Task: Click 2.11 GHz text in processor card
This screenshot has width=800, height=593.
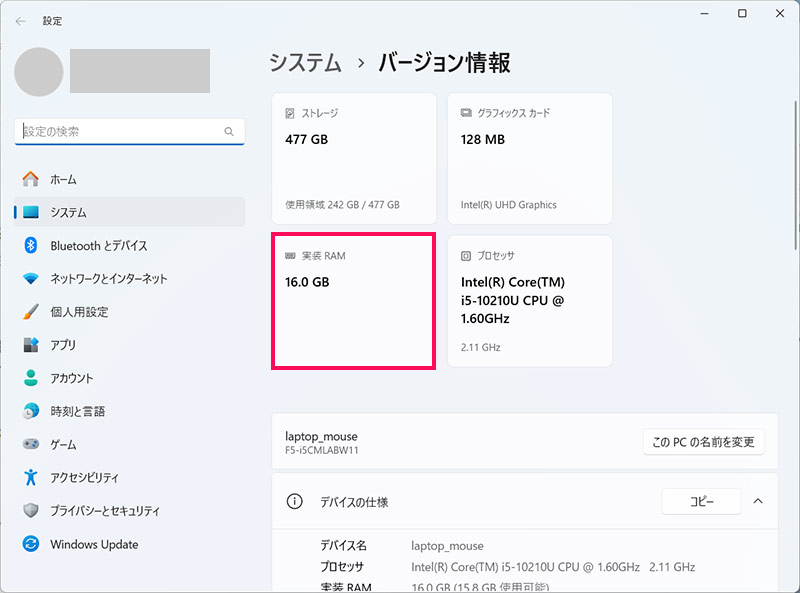Action: [x=480, y=347]
